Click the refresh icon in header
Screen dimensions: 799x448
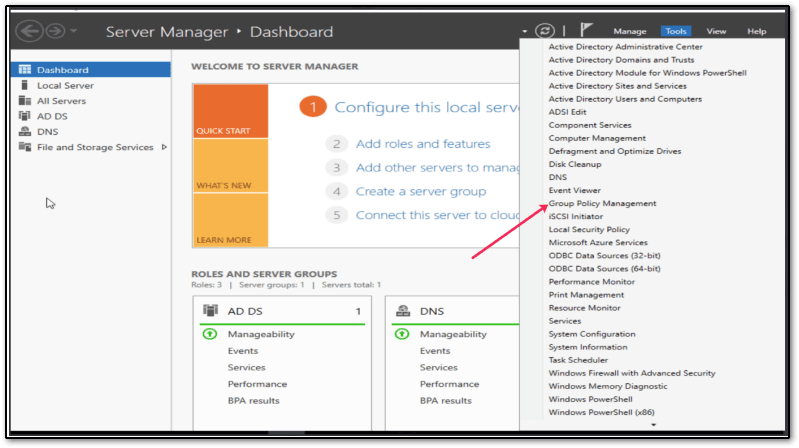(544, 31)
